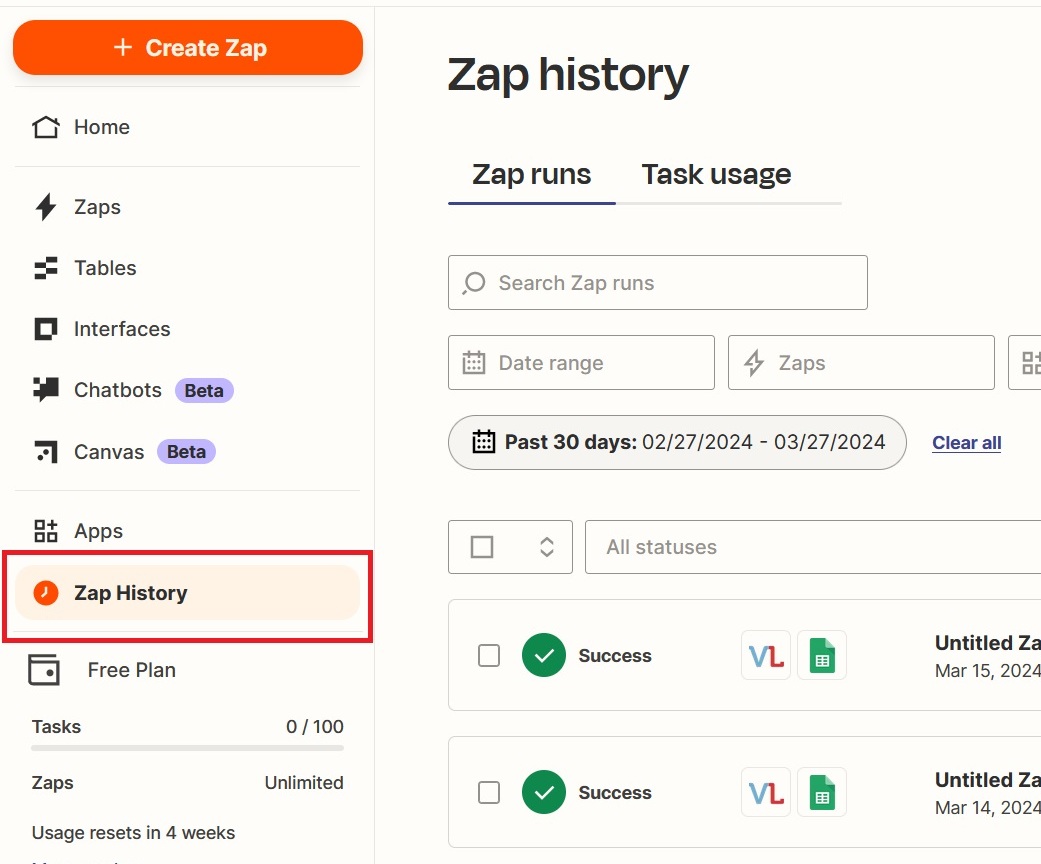The height and width of the screenshot is (864, 1041).
Task: Check the second Success run checkbox
Action: click(489, 793)
